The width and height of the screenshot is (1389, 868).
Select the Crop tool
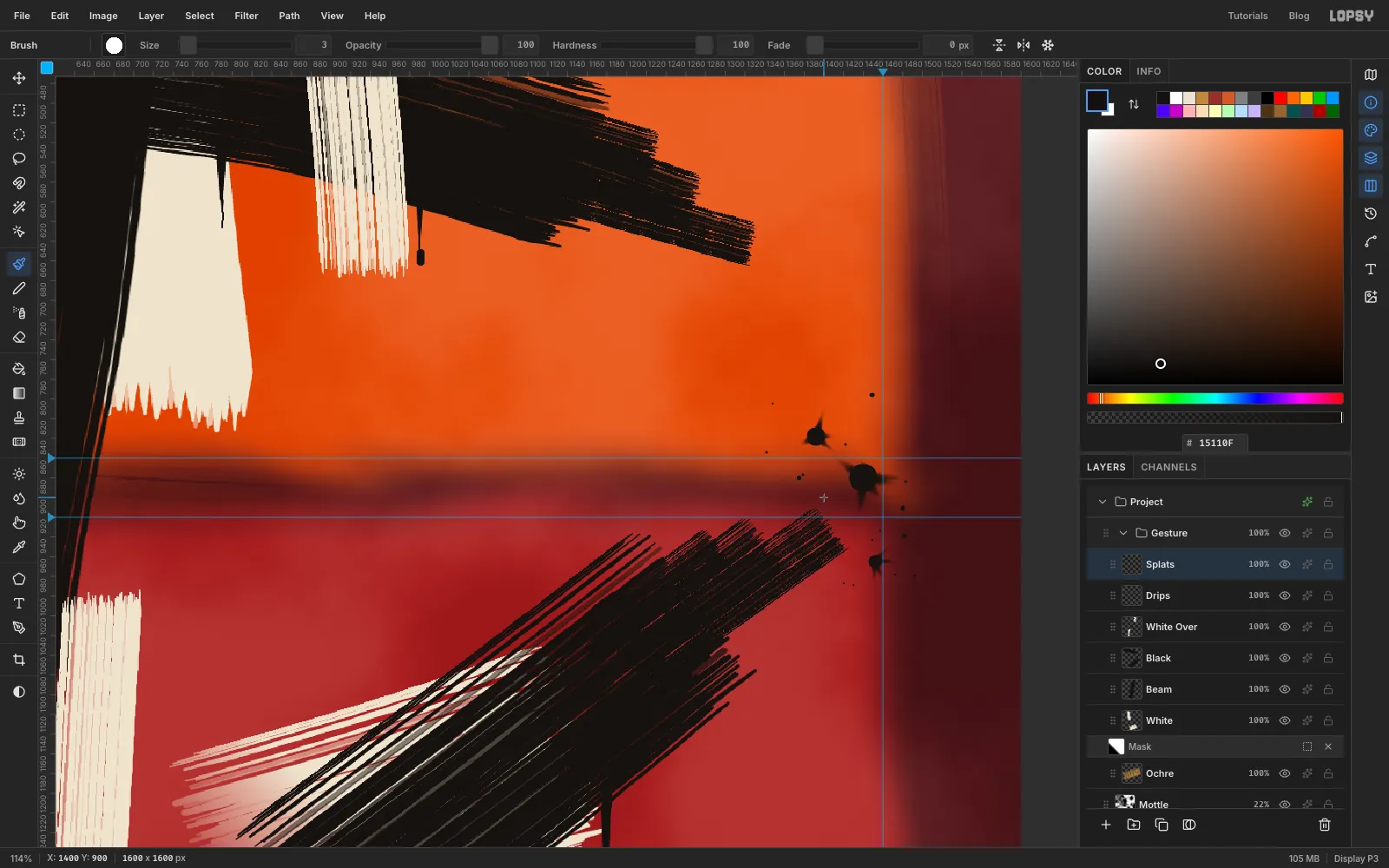(19, 660)
